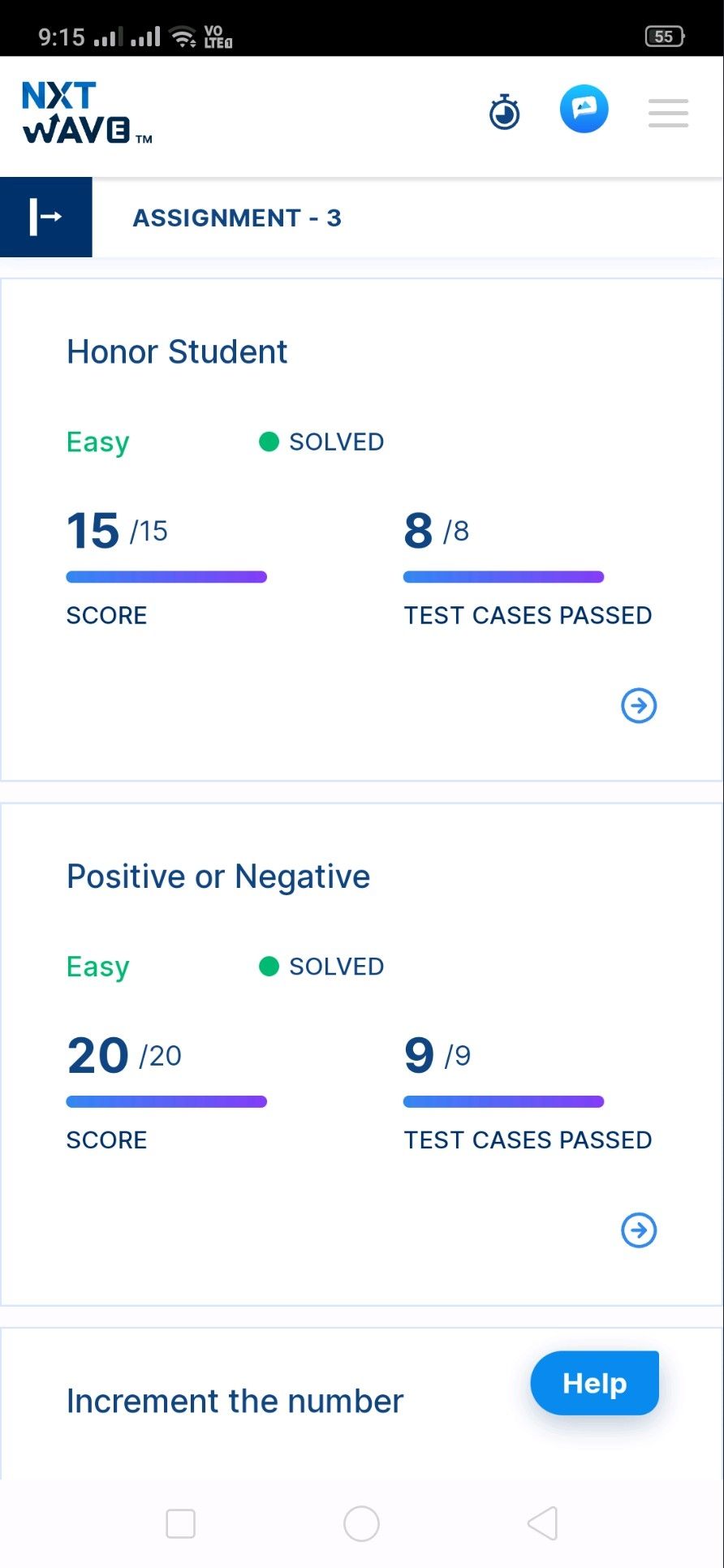Click the NxtWave logo

87,113
